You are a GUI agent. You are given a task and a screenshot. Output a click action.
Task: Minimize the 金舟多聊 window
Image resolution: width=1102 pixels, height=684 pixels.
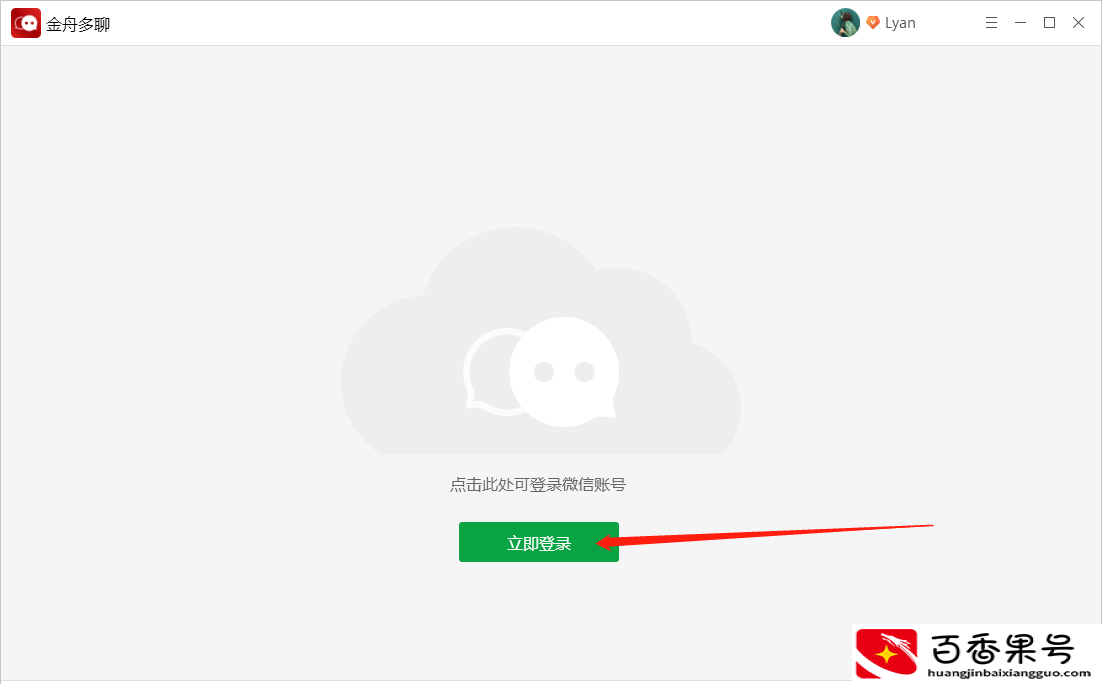[1020, 23]
